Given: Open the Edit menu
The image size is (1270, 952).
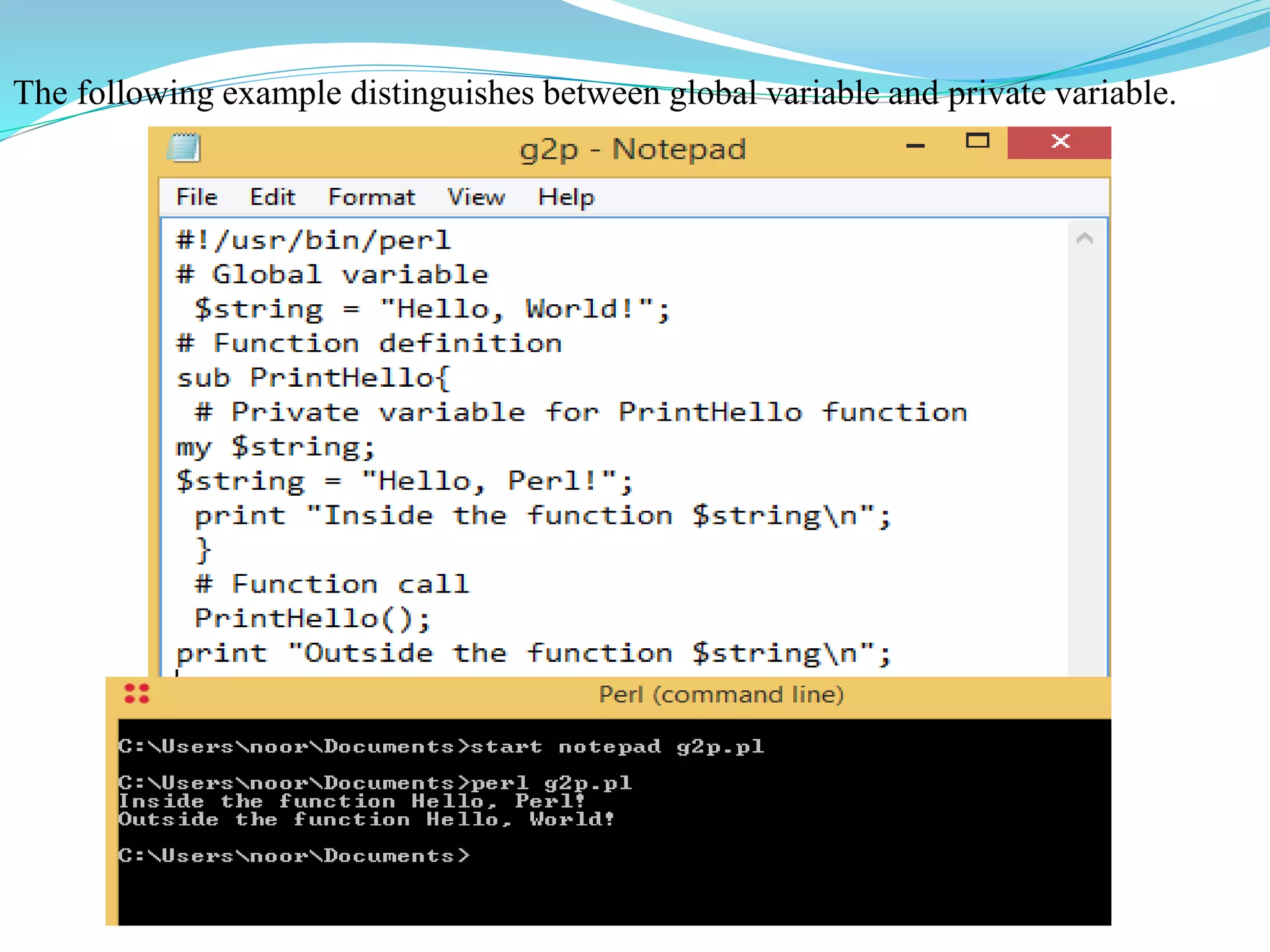Looking at the screenshot, I should click(x=272, y=198).
